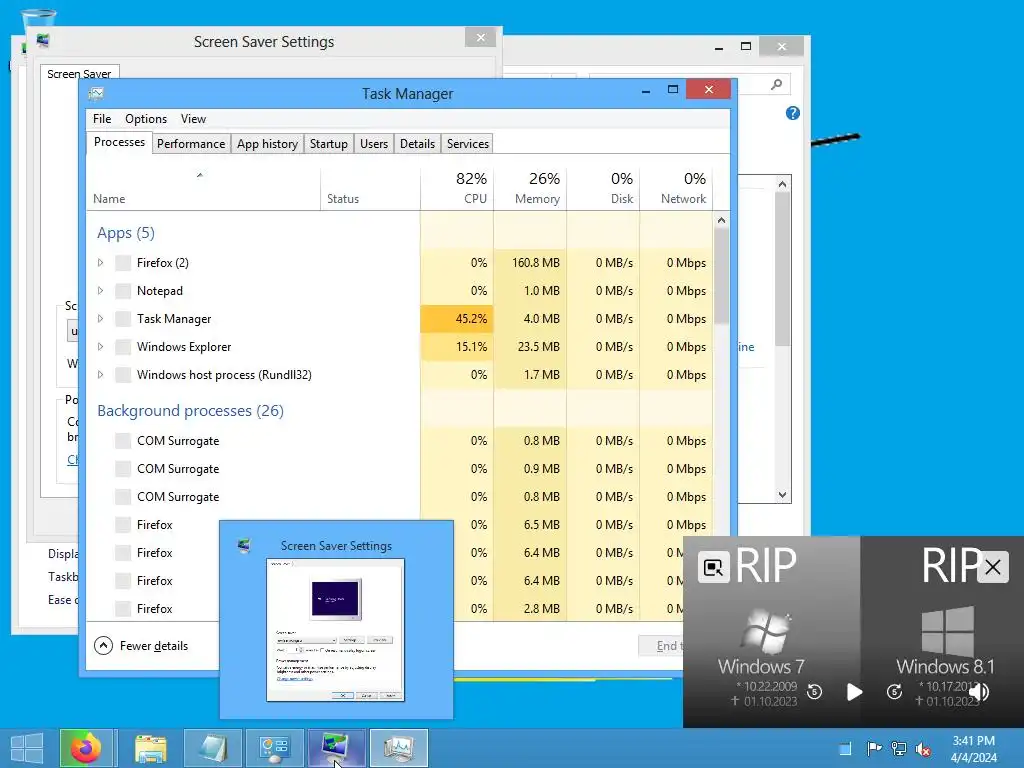This screenshot has height=768, width=1024.
Task: Click Task Manager title bar icon
Action: (97, 94)
